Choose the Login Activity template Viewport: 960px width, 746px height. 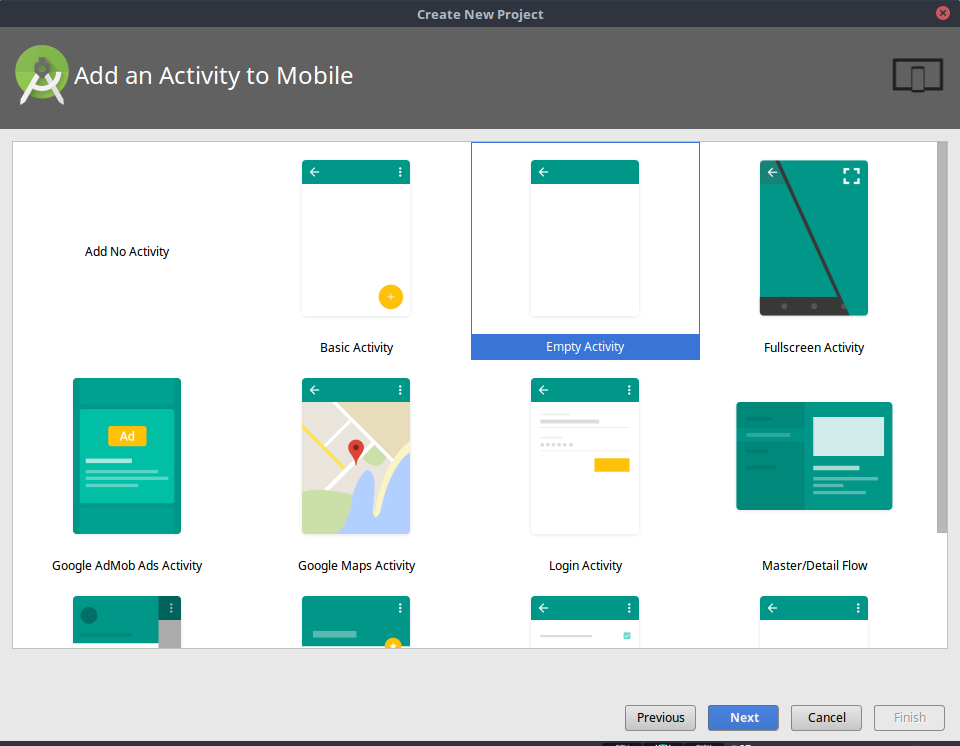click(x=585, y=456)
